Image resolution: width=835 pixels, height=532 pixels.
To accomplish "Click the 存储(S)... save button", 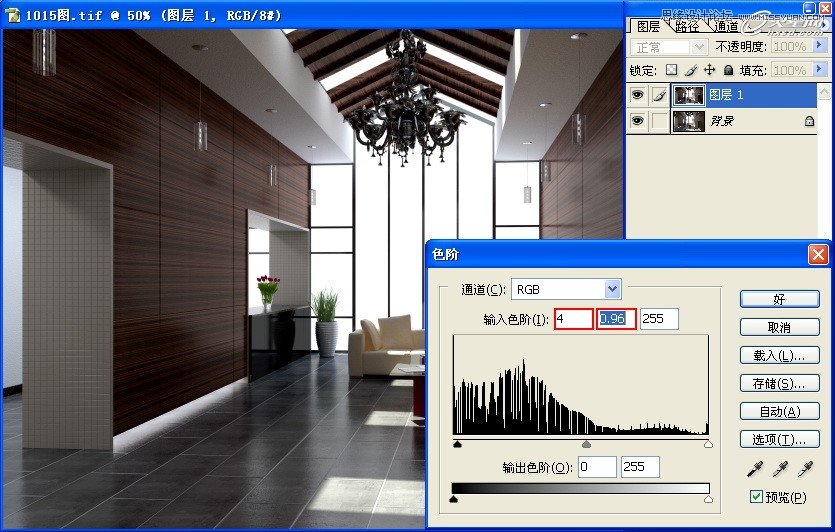I will coord(780,383).
